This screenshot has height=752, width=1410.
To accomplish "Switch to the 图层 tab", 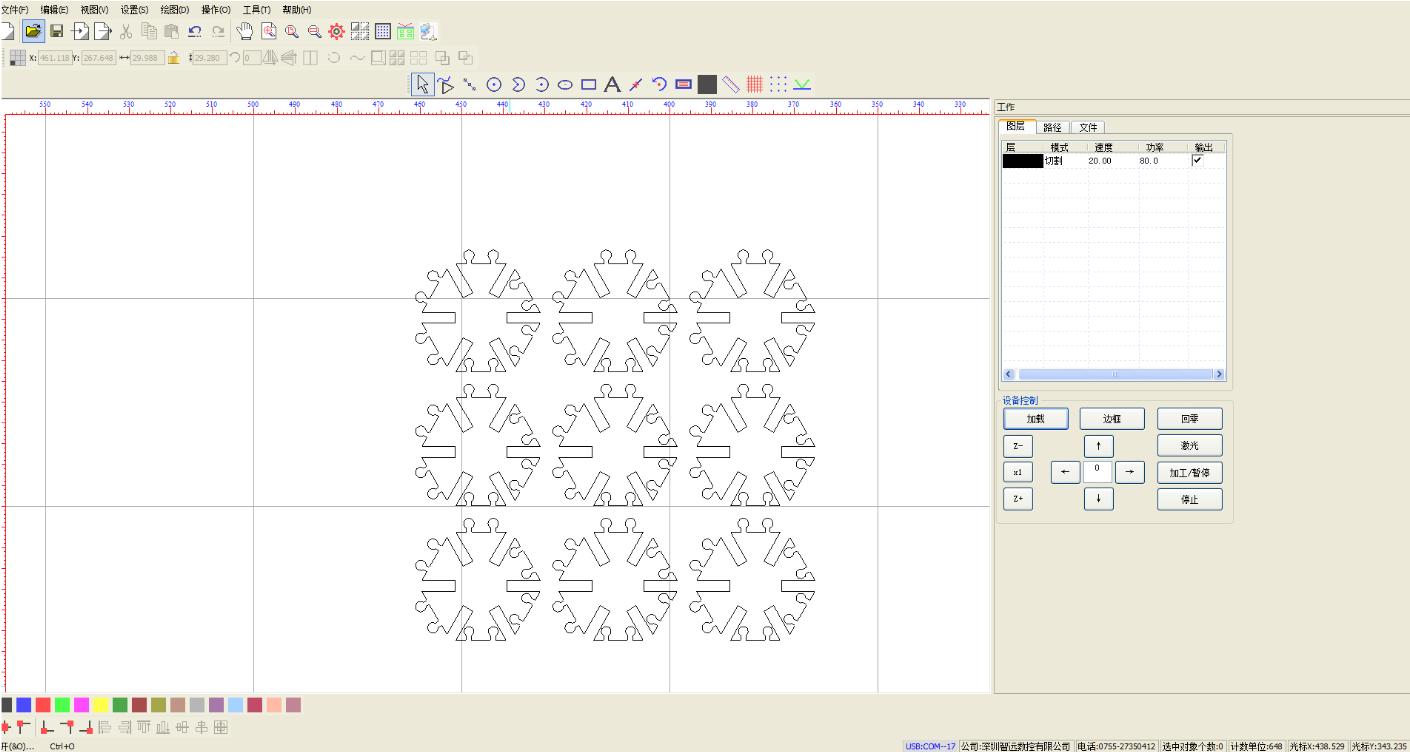I will pos(1016,126).
